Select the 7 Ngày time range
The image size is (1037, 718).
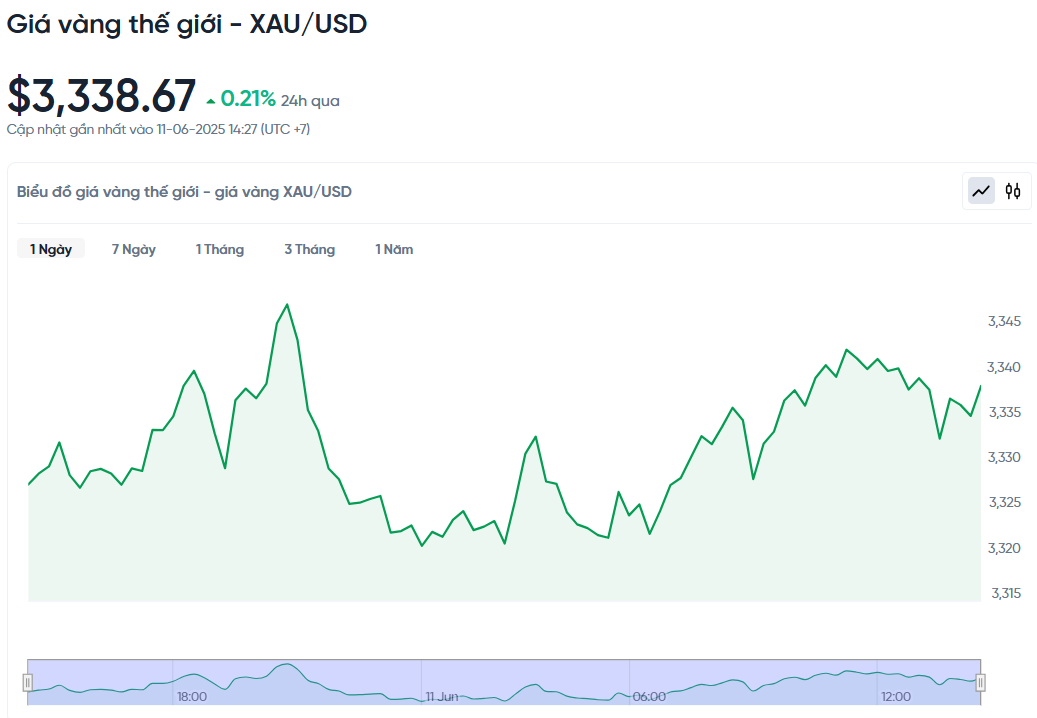(x=134, y=249)
